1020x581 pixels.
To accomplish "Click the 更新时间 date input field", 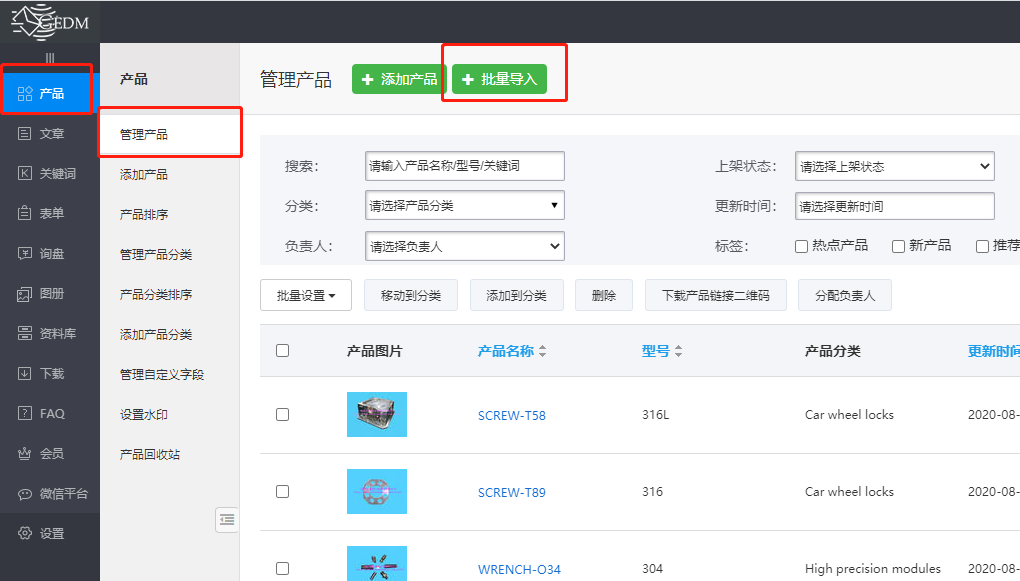I will [894, 206].
